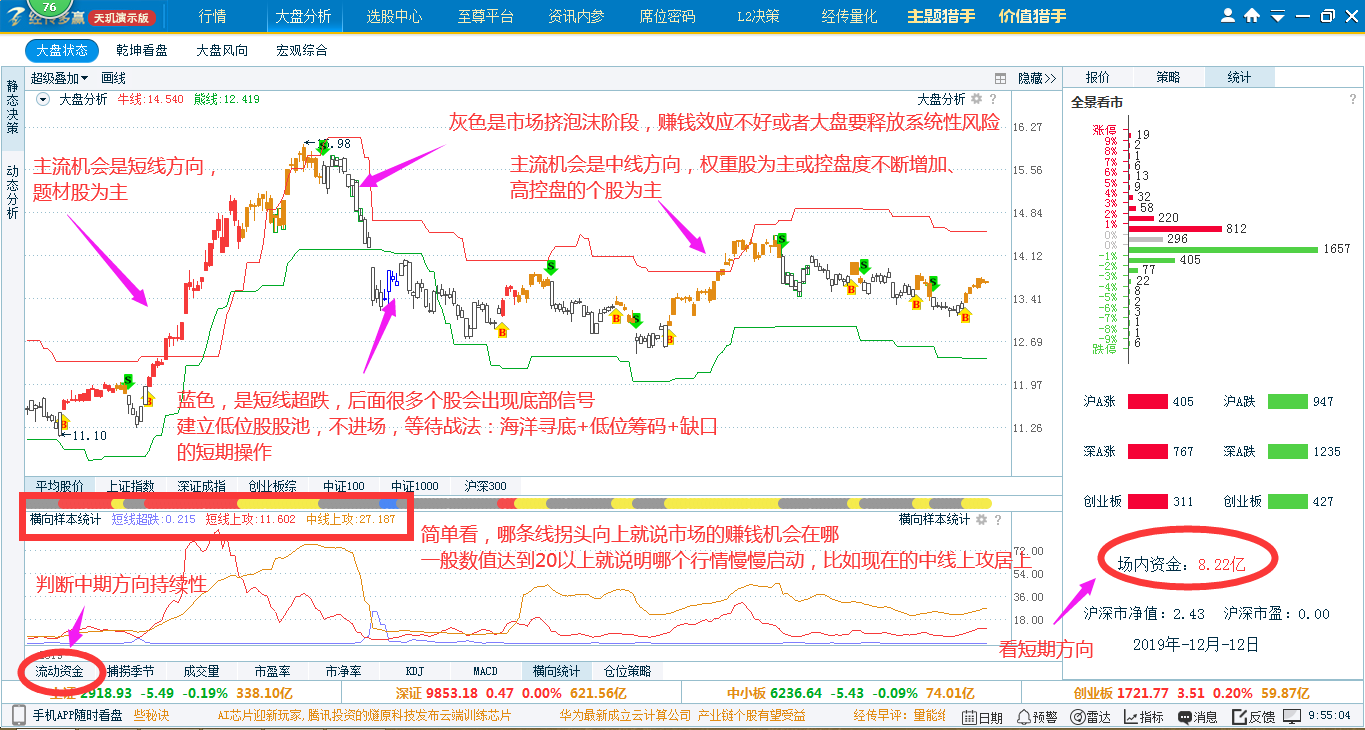The height and width of the screenshot is (730, 1365).
Task: Click the gear icon beside 横向样本统计
Action: click(980, 519)
